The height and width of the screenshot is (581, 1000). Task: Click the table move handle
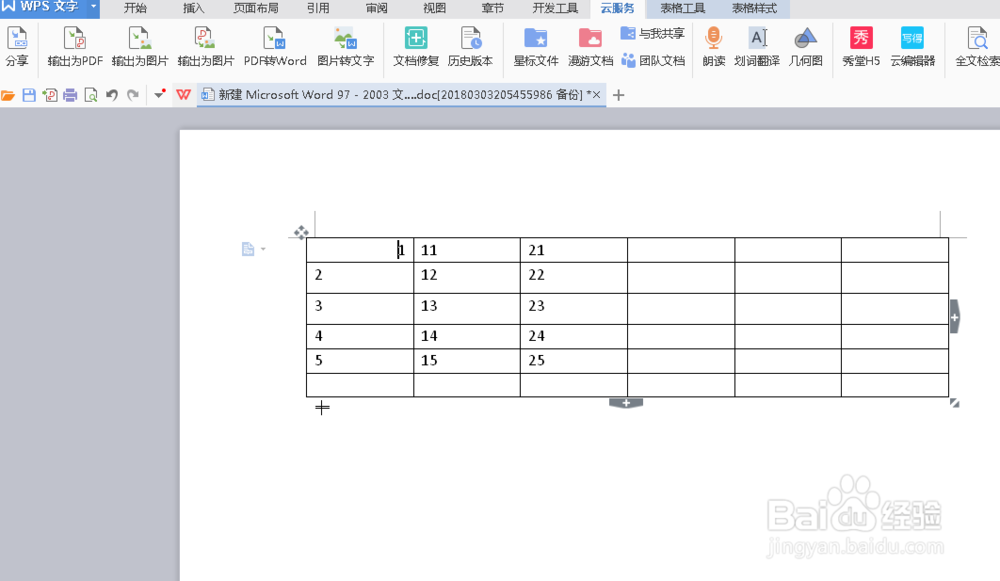click(x=301, y=232)
